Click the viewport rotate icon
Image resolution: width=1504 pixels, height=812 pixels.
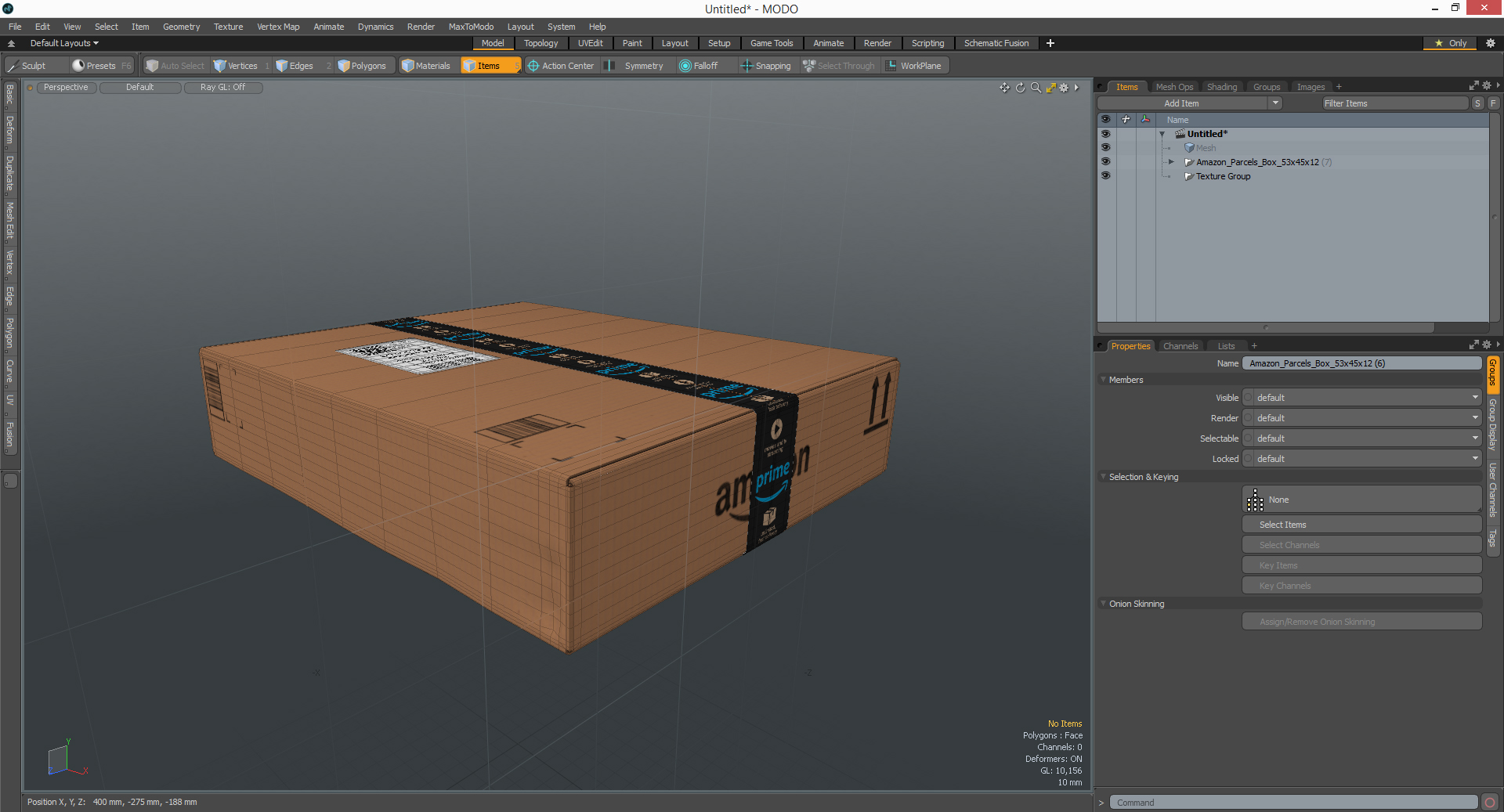[x=1020, y=88]
